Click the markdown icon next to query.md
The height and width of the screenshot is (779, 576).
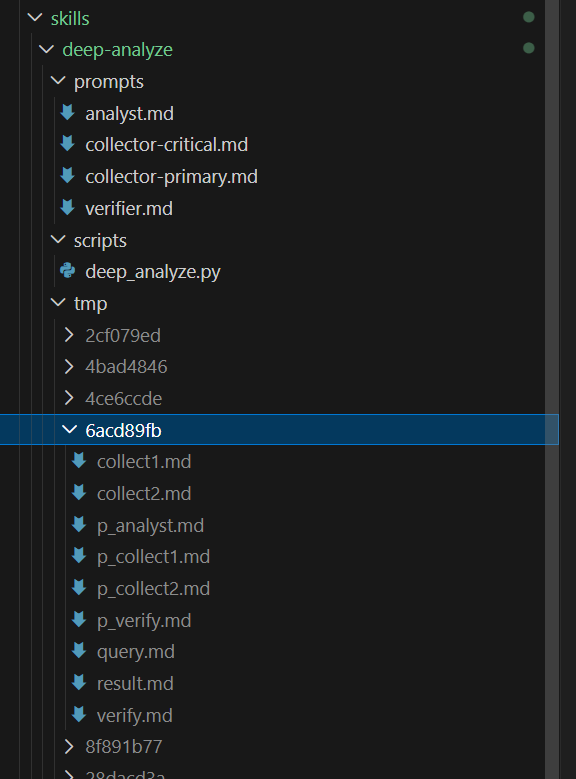click(x=79, y=651)
